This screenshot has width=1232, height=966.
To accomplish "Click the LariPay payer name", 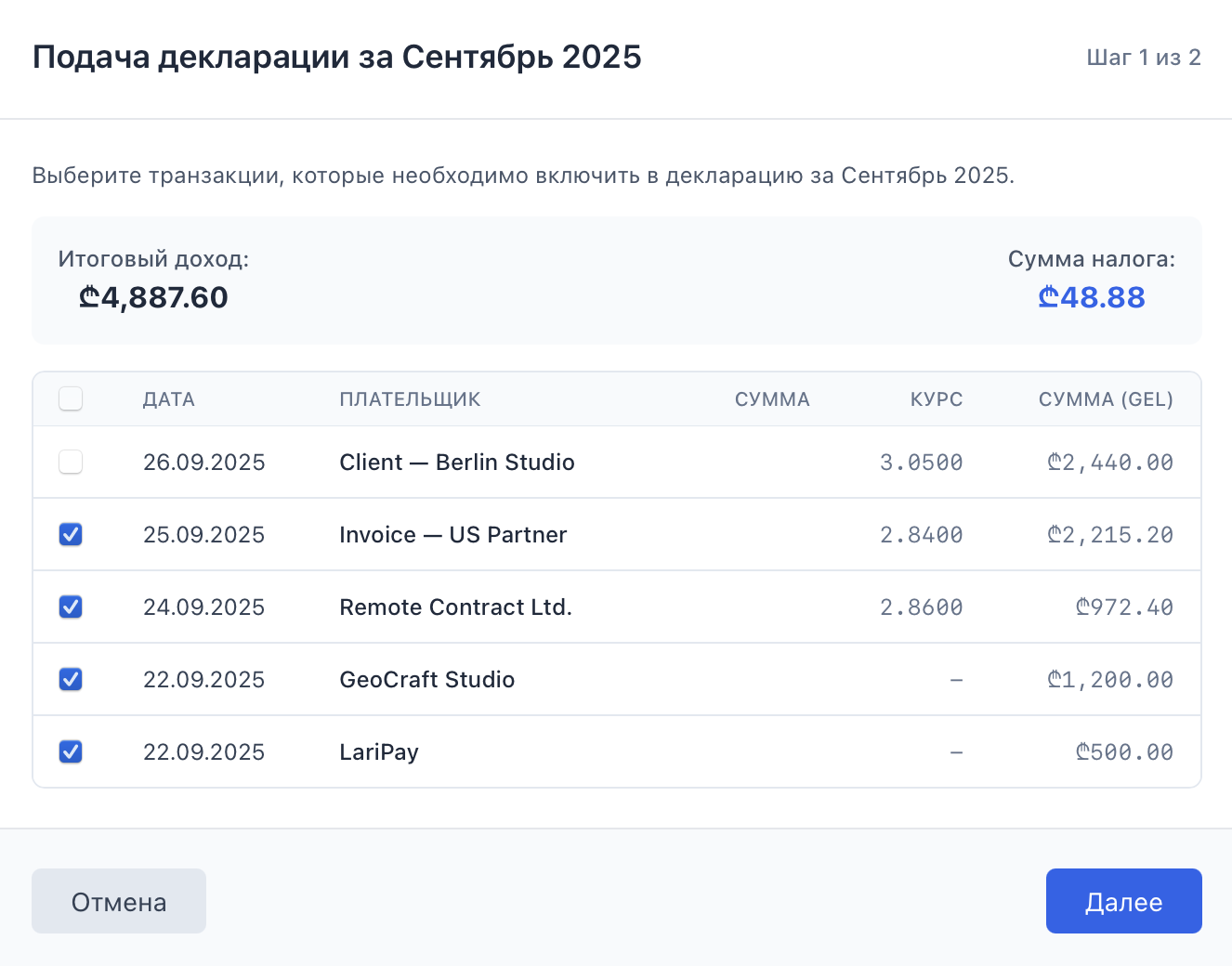I will pos(379,751).
